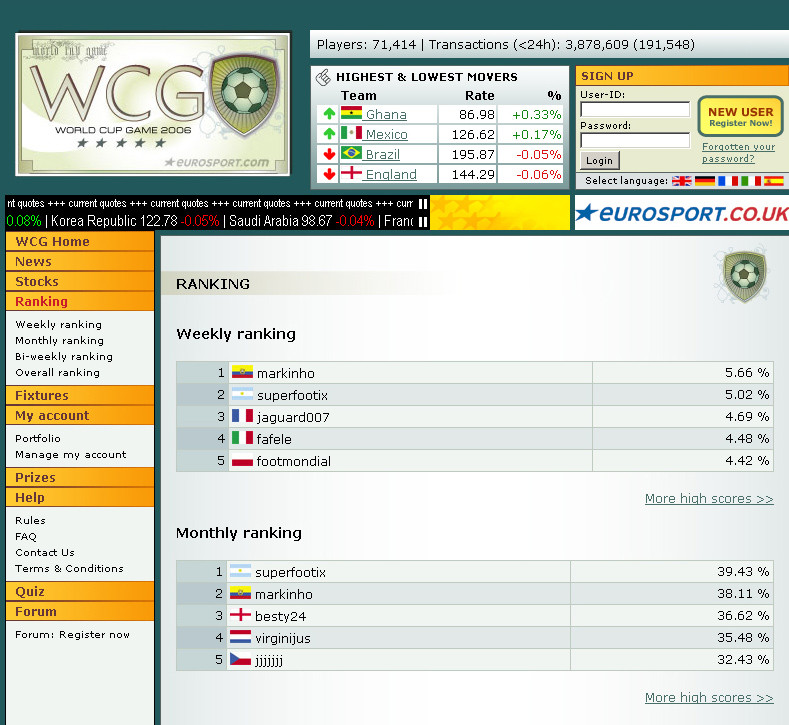Screen dimensions: 789x725
Task: Select English language via UK flag
Action: pos(682,181)
